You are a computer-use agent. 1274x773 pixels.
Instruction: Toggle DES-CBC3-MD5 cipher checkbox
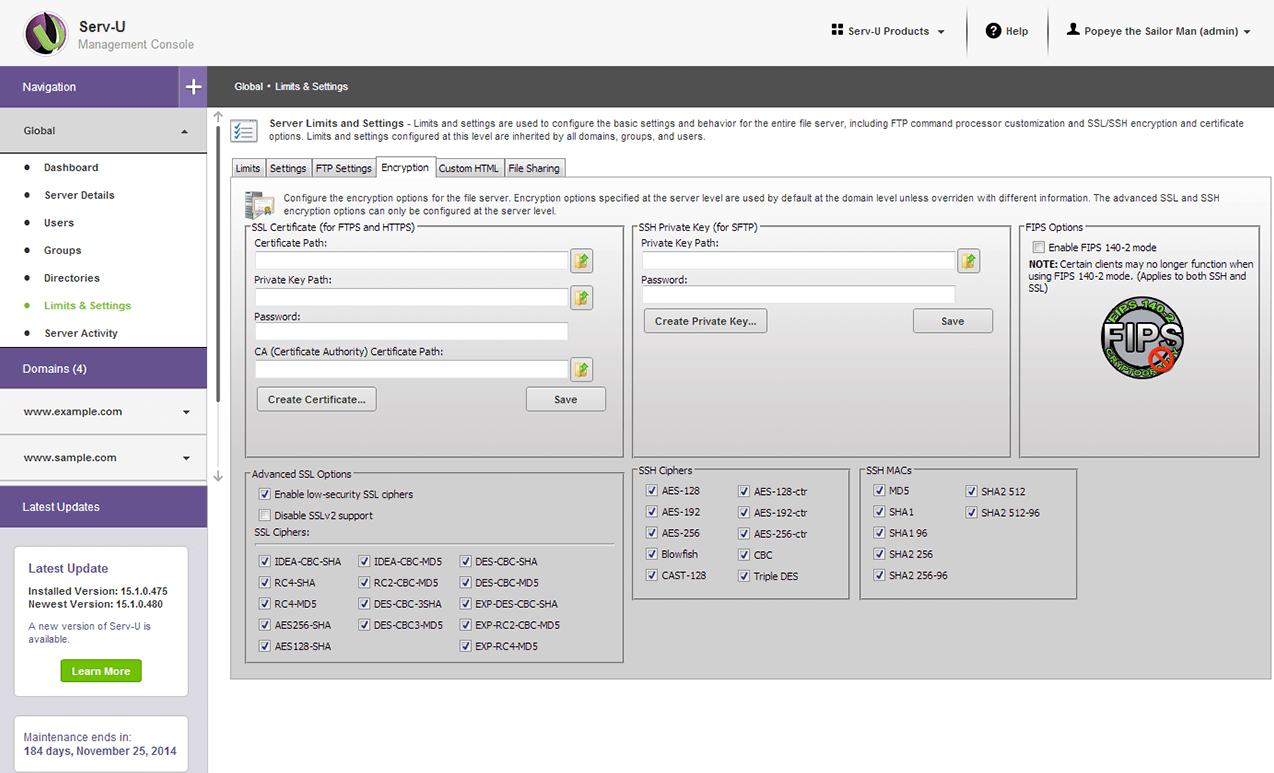click(x=365, y=625)
